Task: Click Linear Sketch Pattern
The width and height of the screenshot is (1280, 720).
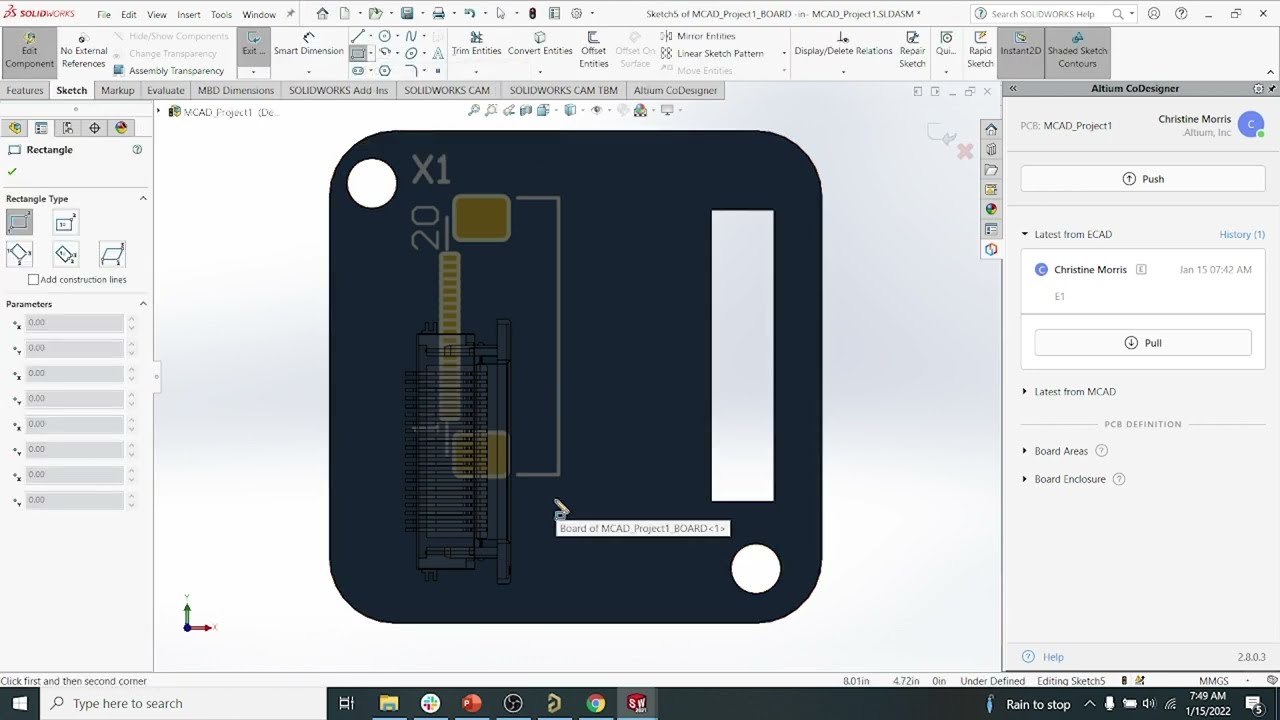Action: tap(712, 53)
